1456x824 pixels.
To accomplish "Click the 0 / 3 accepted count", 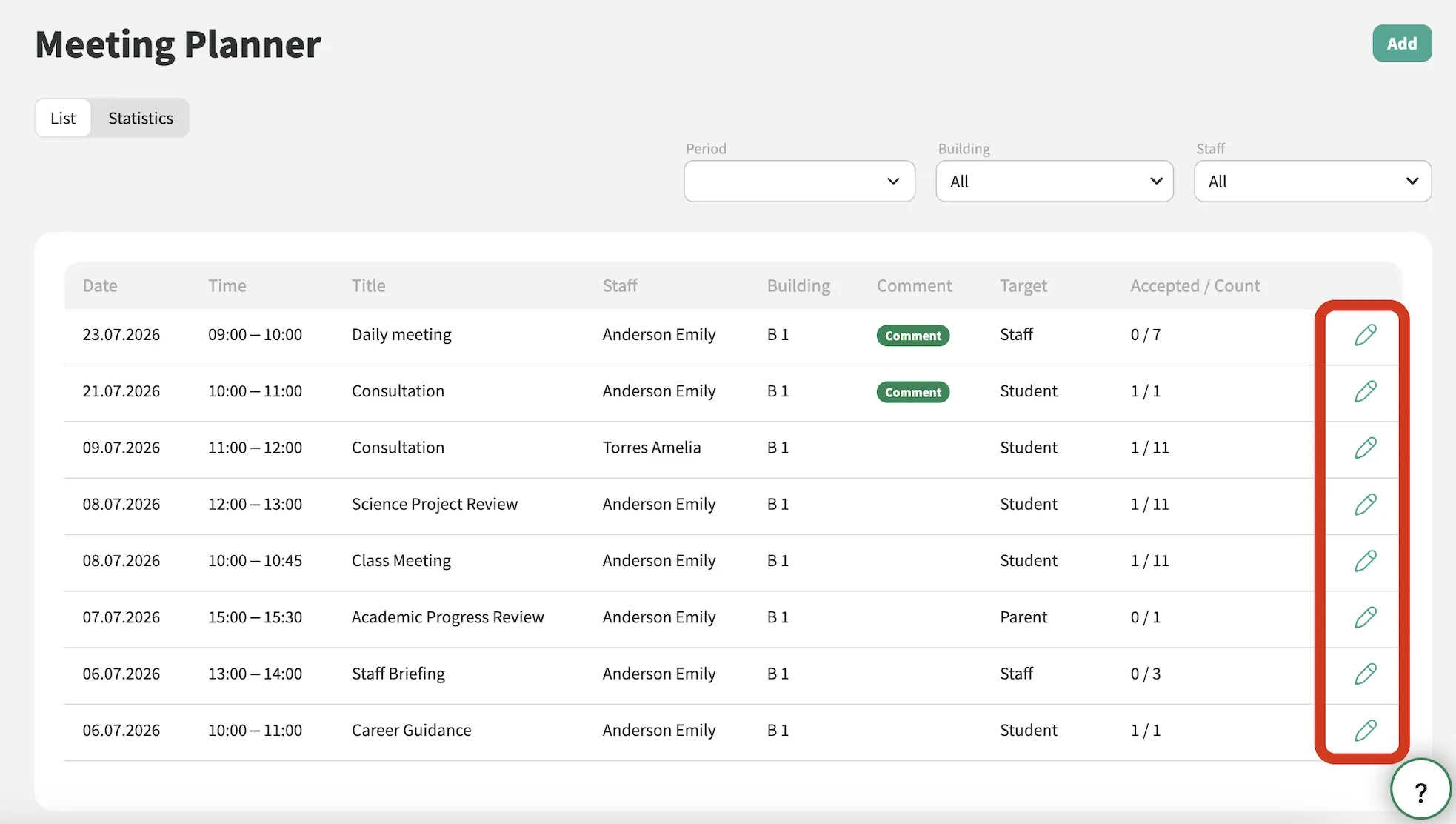I will [1145, 674].
